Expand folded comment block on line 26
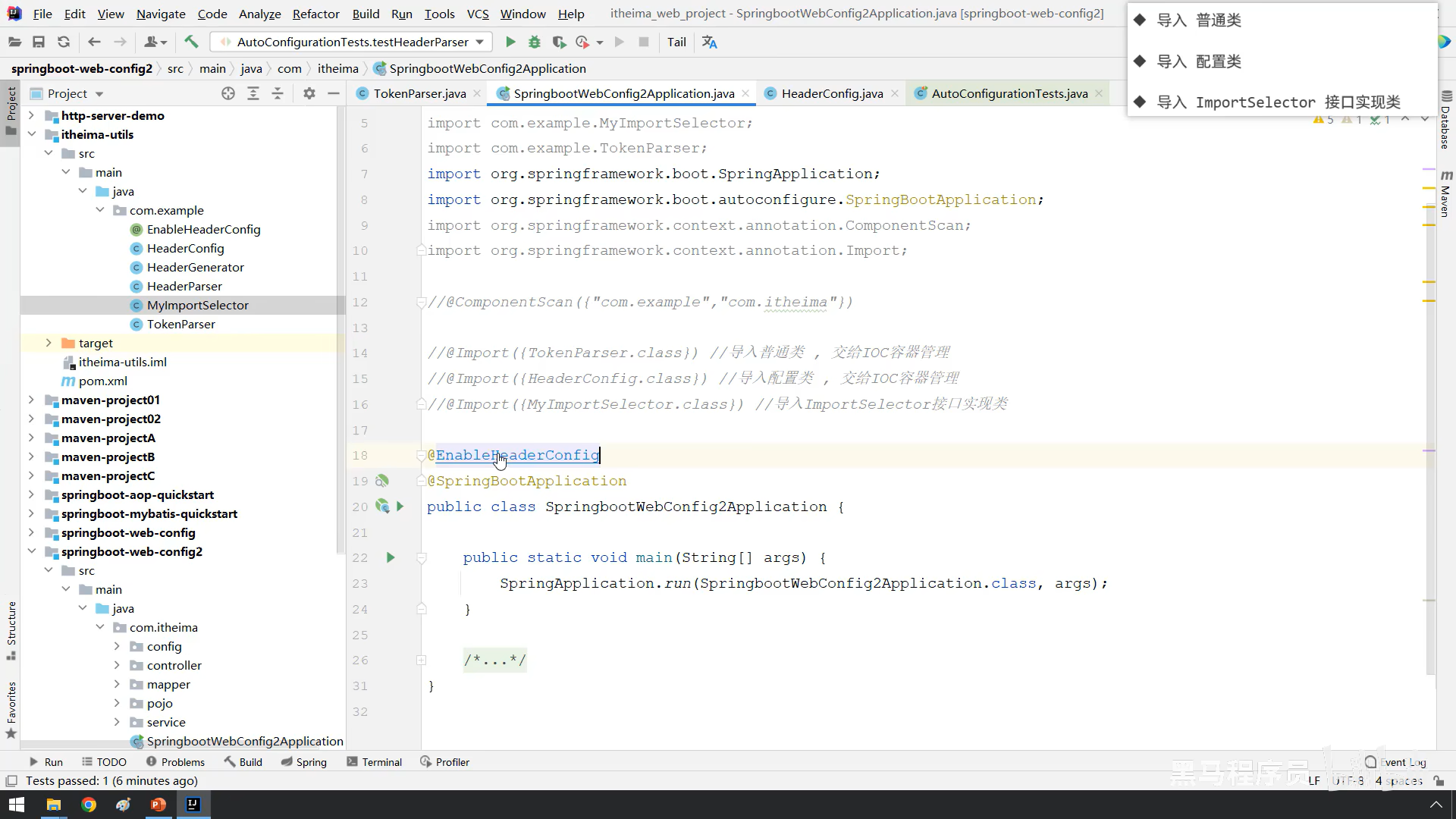This screenshot has height=819, width=1456. tap(421, 661)
